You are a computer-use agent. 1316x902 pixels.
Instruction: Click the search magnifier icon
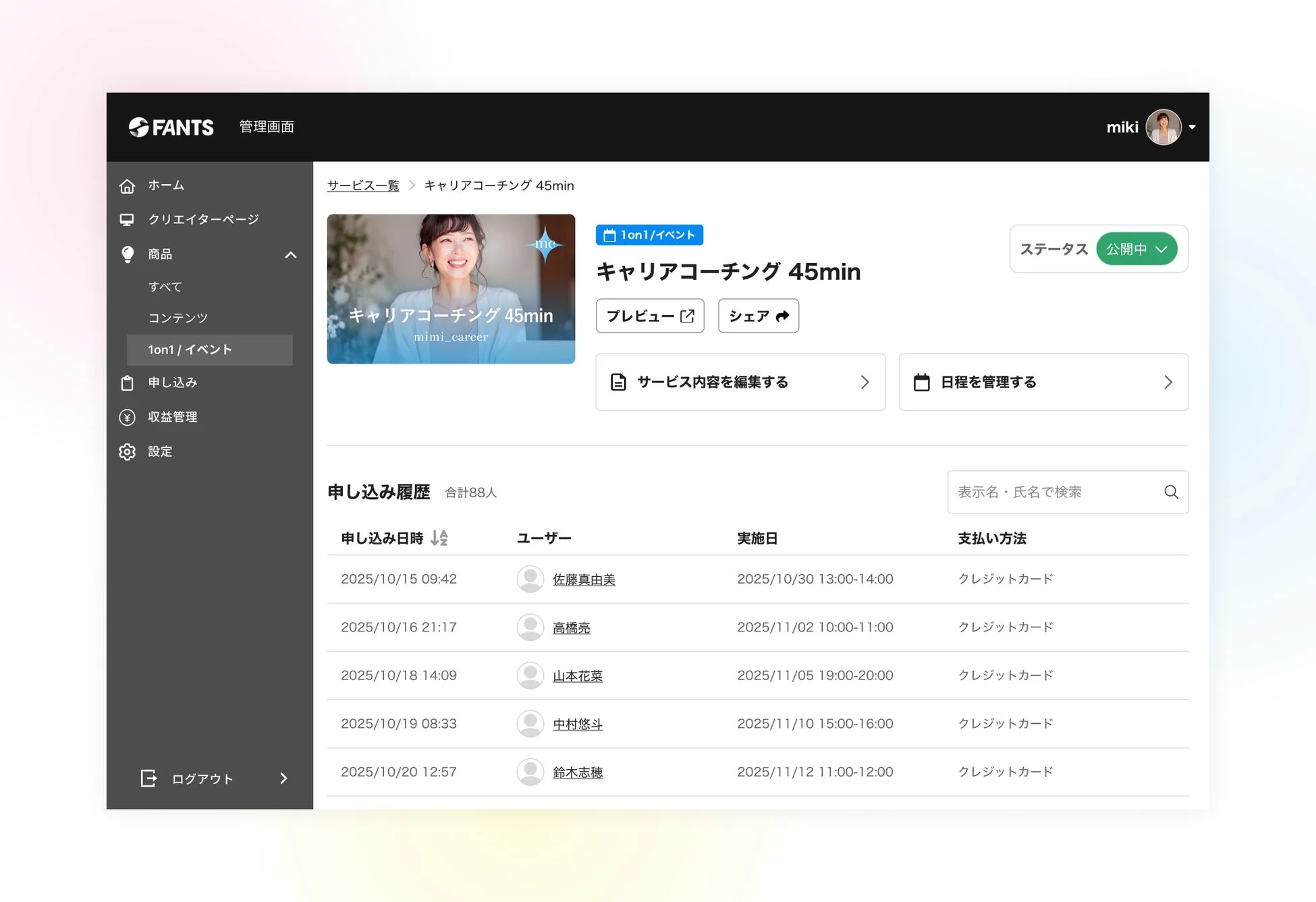1171,492
